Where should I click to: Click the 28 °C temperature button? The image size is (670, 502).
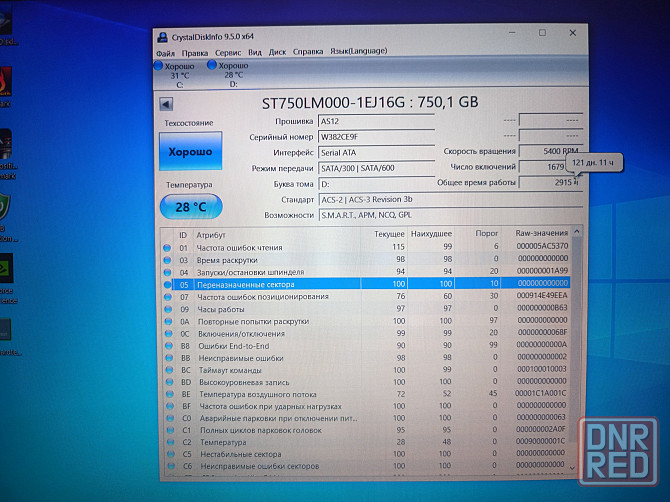coord(191,207)
